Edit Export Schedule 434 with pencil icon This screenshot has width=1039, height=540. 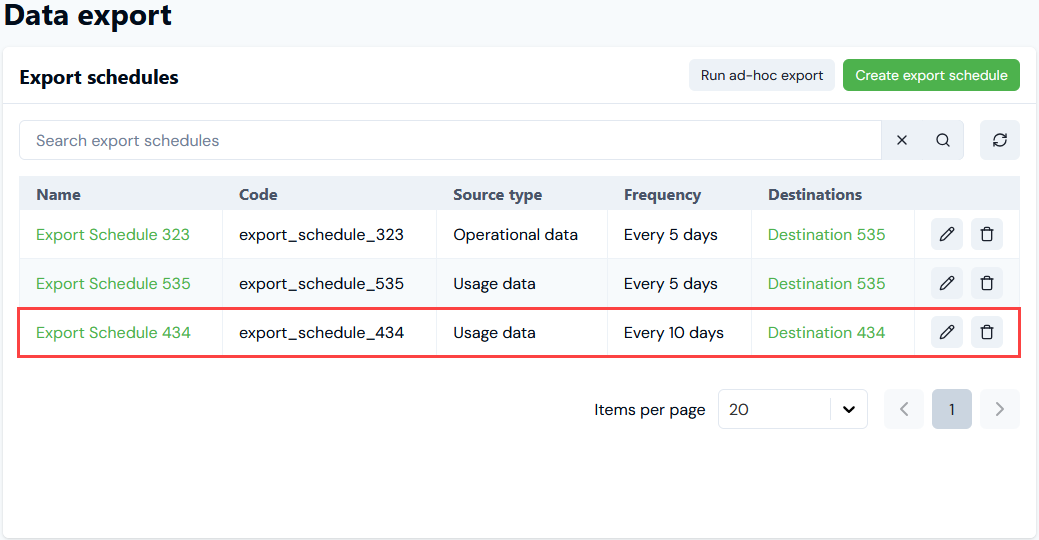coord(946,333)
